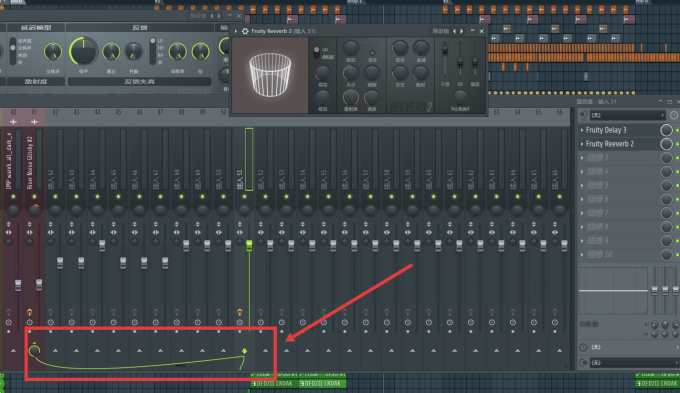The width and height of the screenshot is (680, 393).
Task: Click the mixer track parametric EQ graph
Action: point(613,291)
